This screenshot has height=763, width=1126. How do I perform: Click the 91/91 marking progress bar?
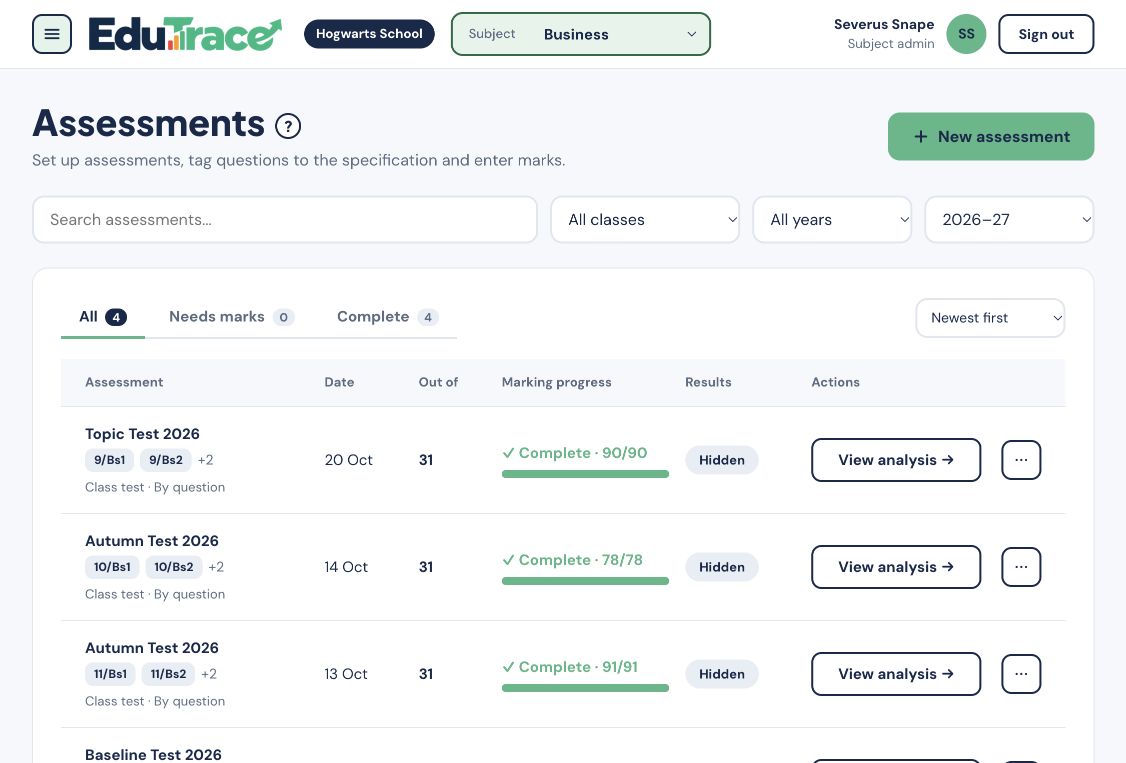click(585, 688)
